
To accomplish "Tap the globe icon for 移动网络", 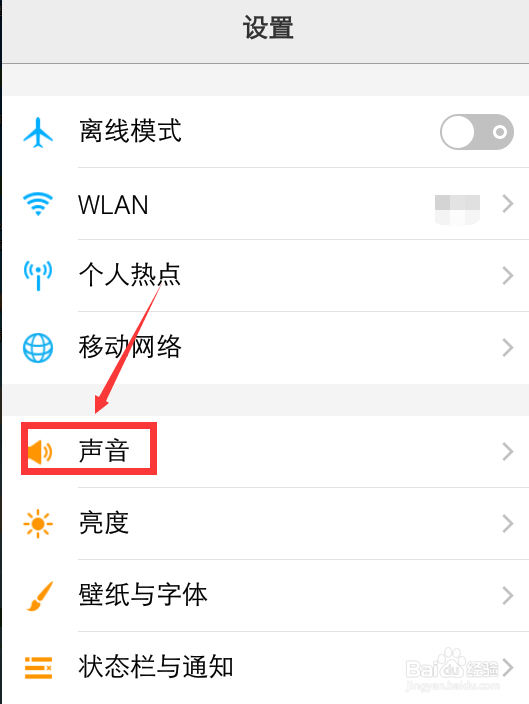I will (x=38, y=348).
